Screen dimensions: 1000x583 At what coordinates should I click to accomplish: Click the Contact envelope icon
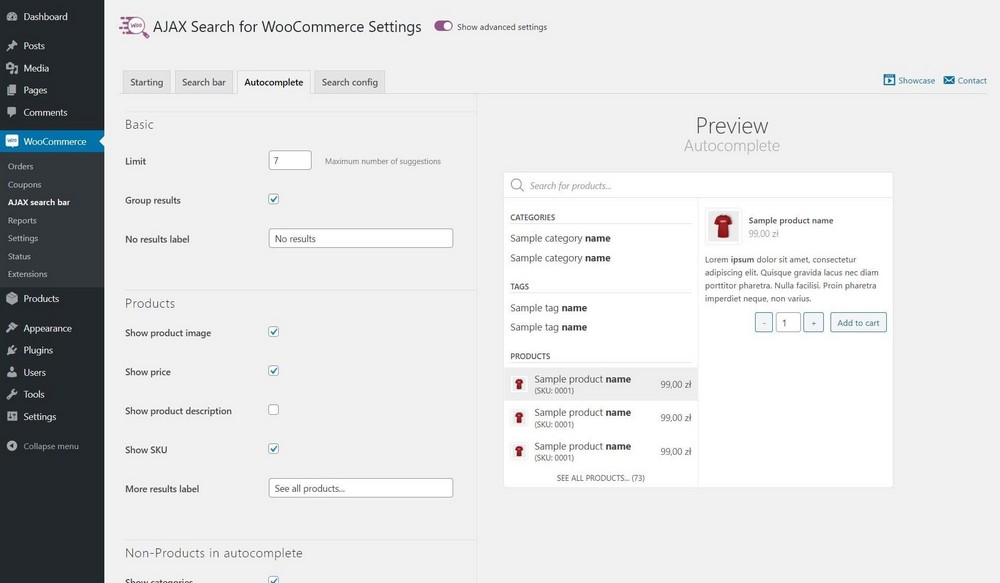click(949, 80)
